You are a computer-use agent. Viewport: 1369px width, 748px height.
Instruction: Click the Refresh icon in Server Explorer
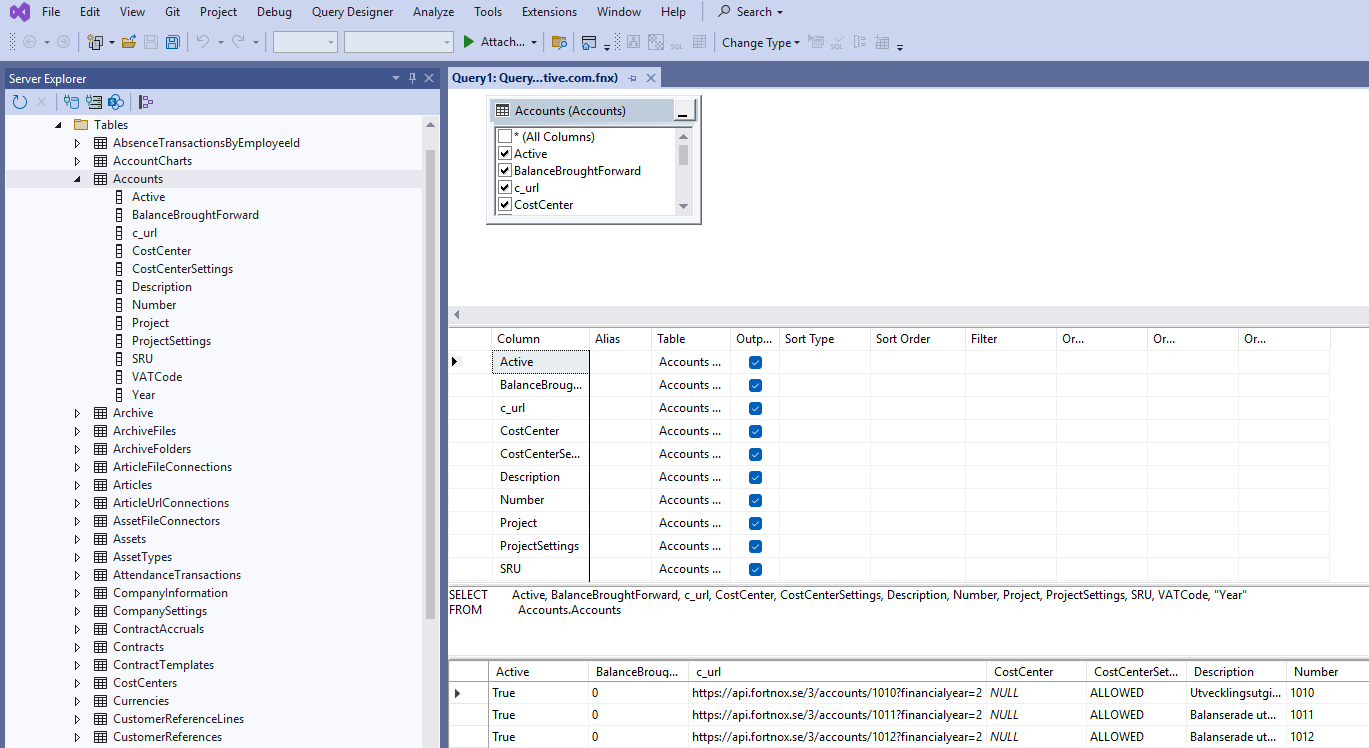click(20, 102)
